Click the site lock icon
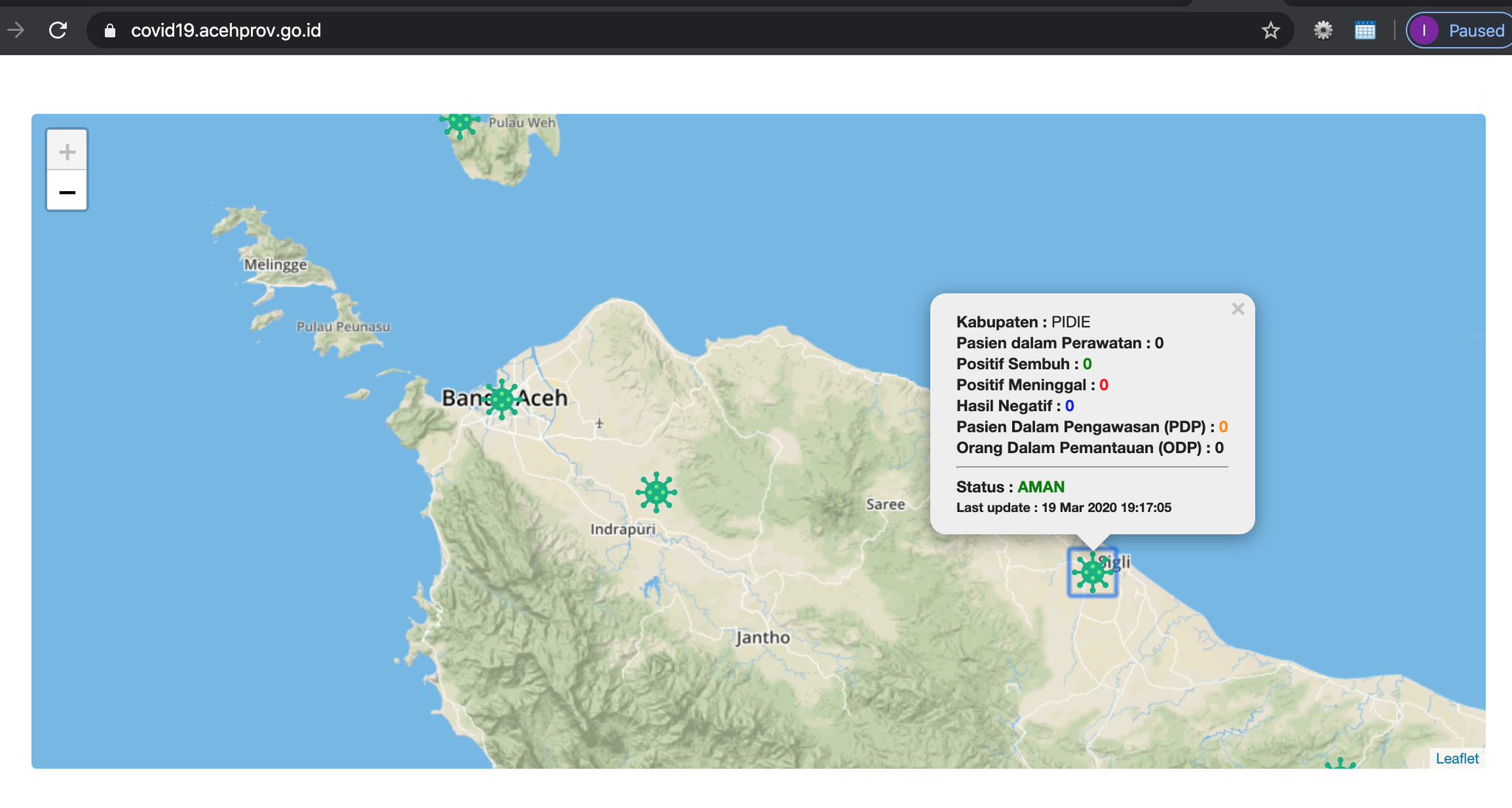Viewport: 1512px width, 808px height. coord(110,30)
